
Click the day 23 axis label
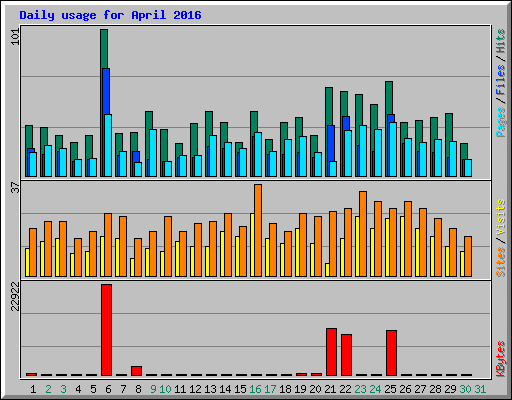(360, 389)
